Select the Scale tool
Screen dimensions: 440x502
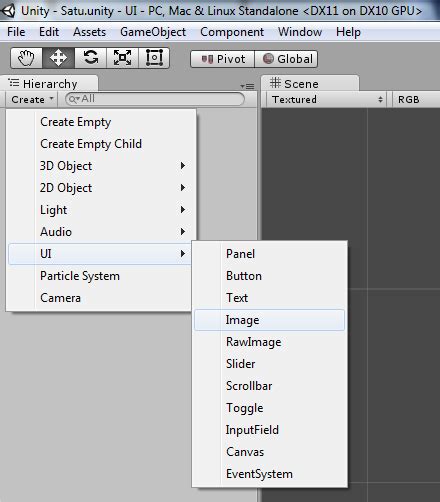(x=122, y=58)
